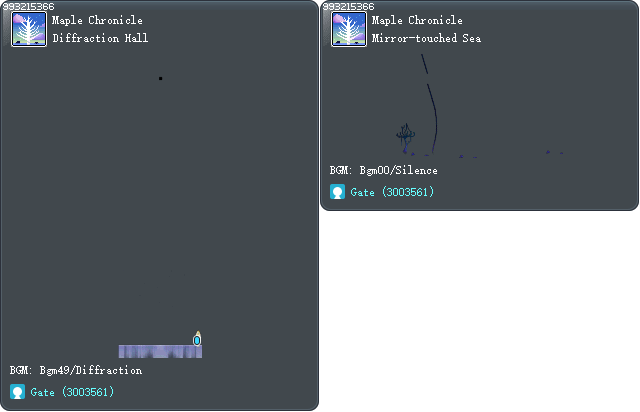
Task: Click the dark tree sprite in Mirror-touched Sea
Action: point(405,135)
